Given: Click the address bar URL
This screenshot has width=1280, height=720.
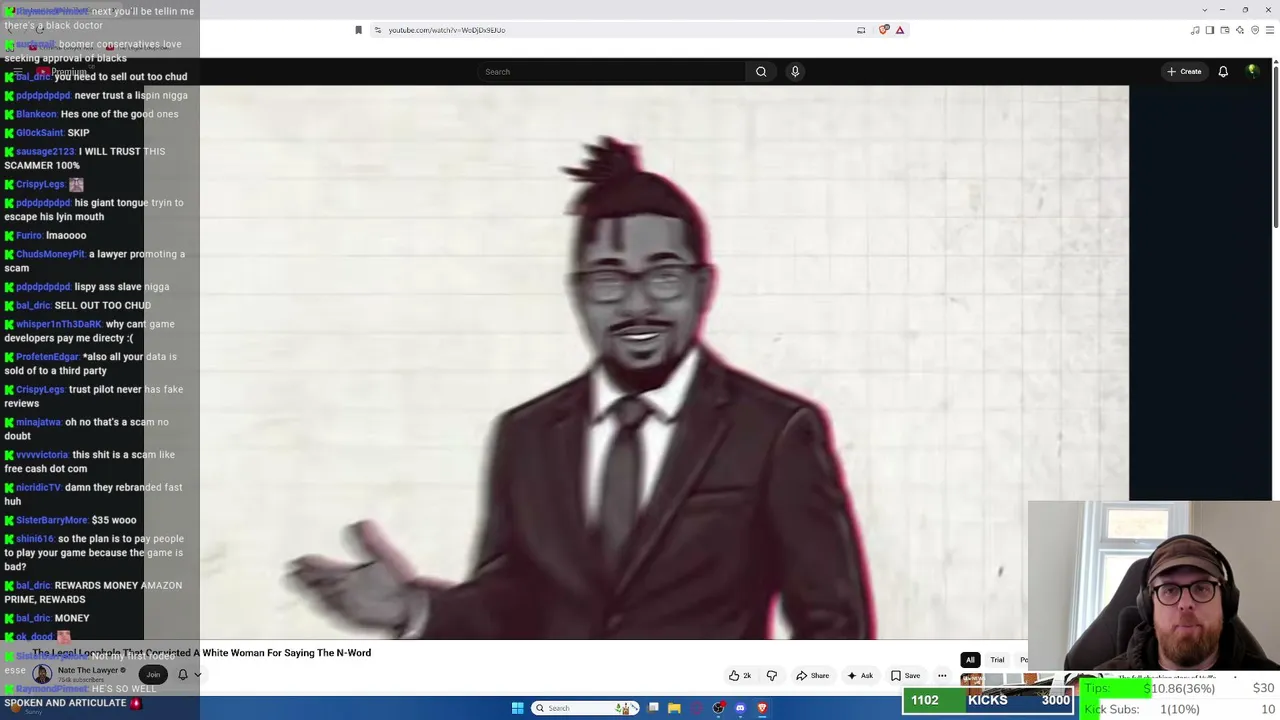Looking at the screenshot, I should point(447,30).
